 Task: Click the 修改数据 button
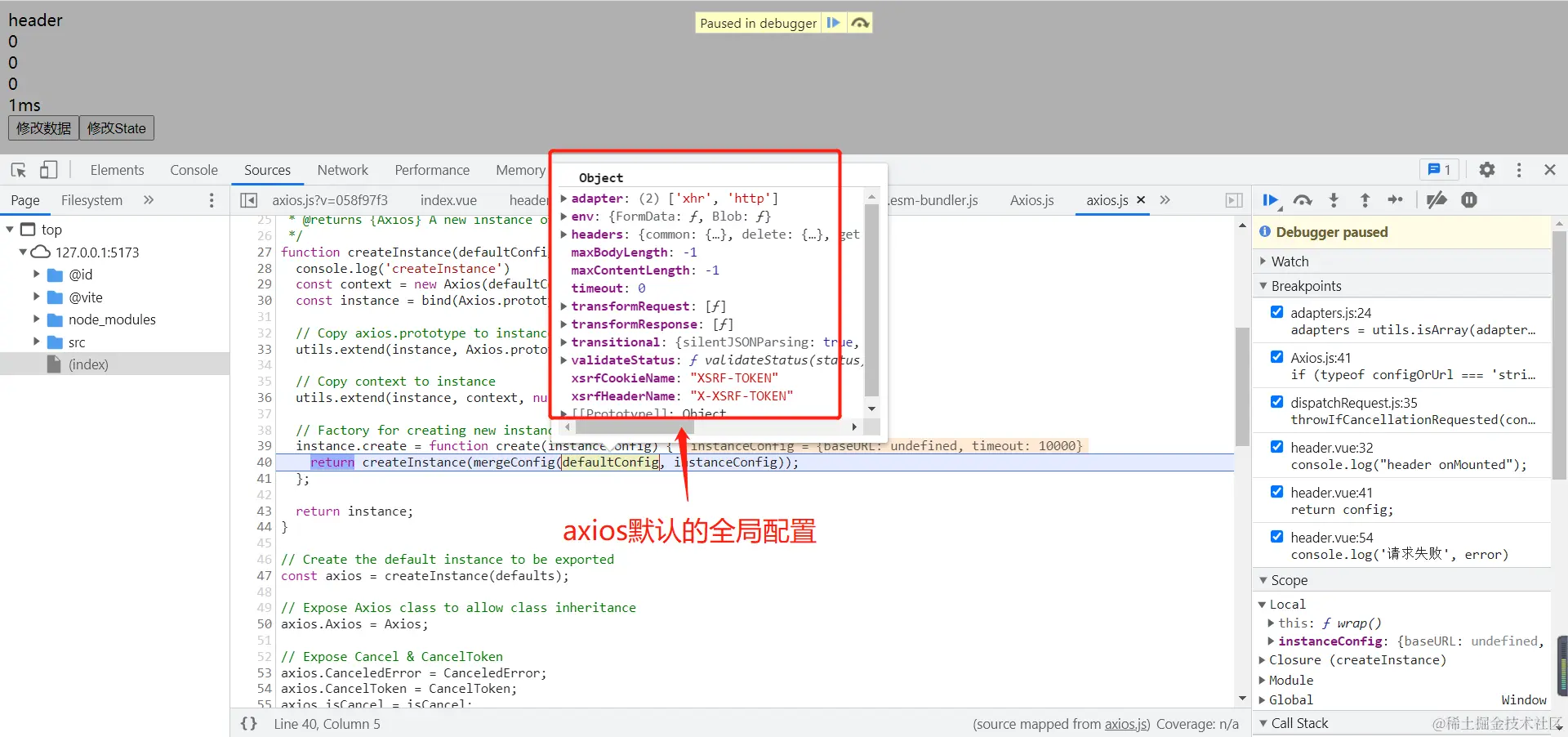(43, 128)
